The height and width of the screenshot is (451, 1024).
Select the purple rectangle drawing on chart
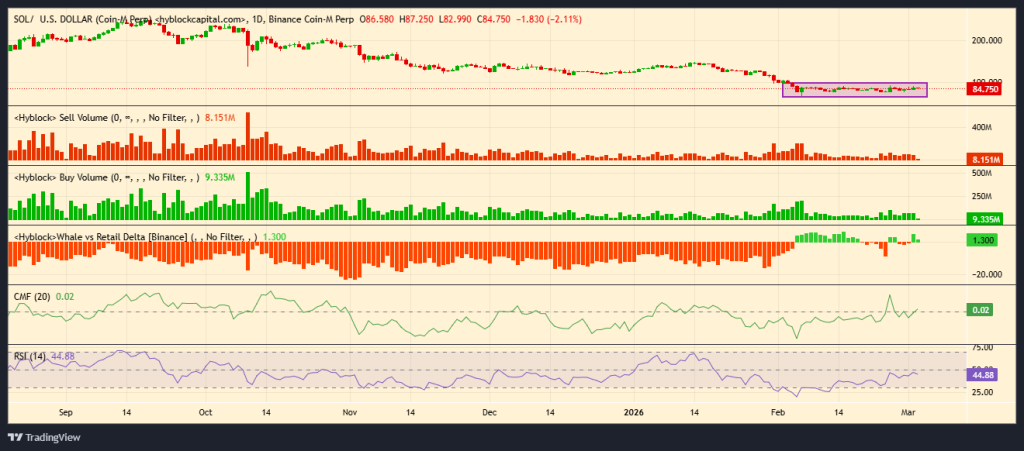point(854,83)
